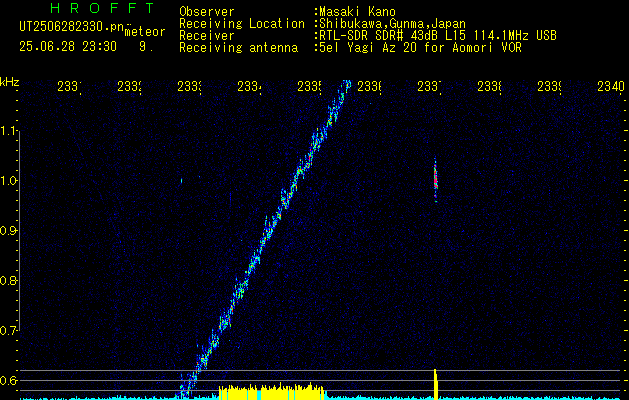Click the 0.7 frequency axis label
Screen dimensions: 629x400
tap(8, 330)
